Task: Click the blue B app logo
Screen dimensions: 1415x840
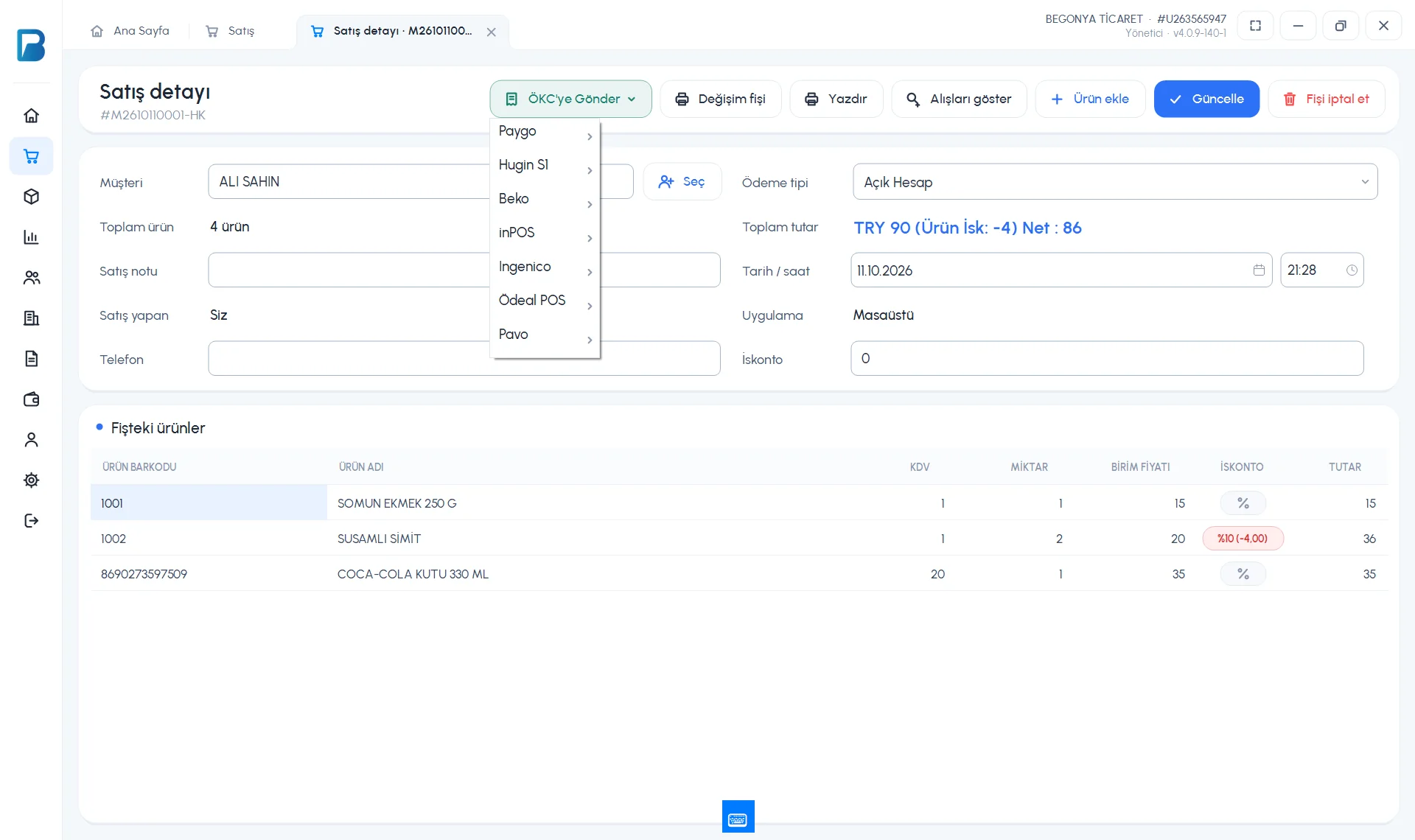Action: [x=31, y=45]
